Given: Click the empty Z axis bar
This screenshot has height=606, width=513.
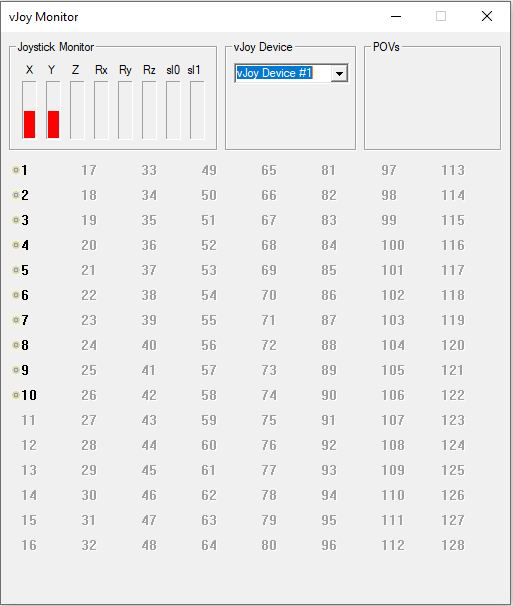Looking at the screenshot, I should 77,110.
